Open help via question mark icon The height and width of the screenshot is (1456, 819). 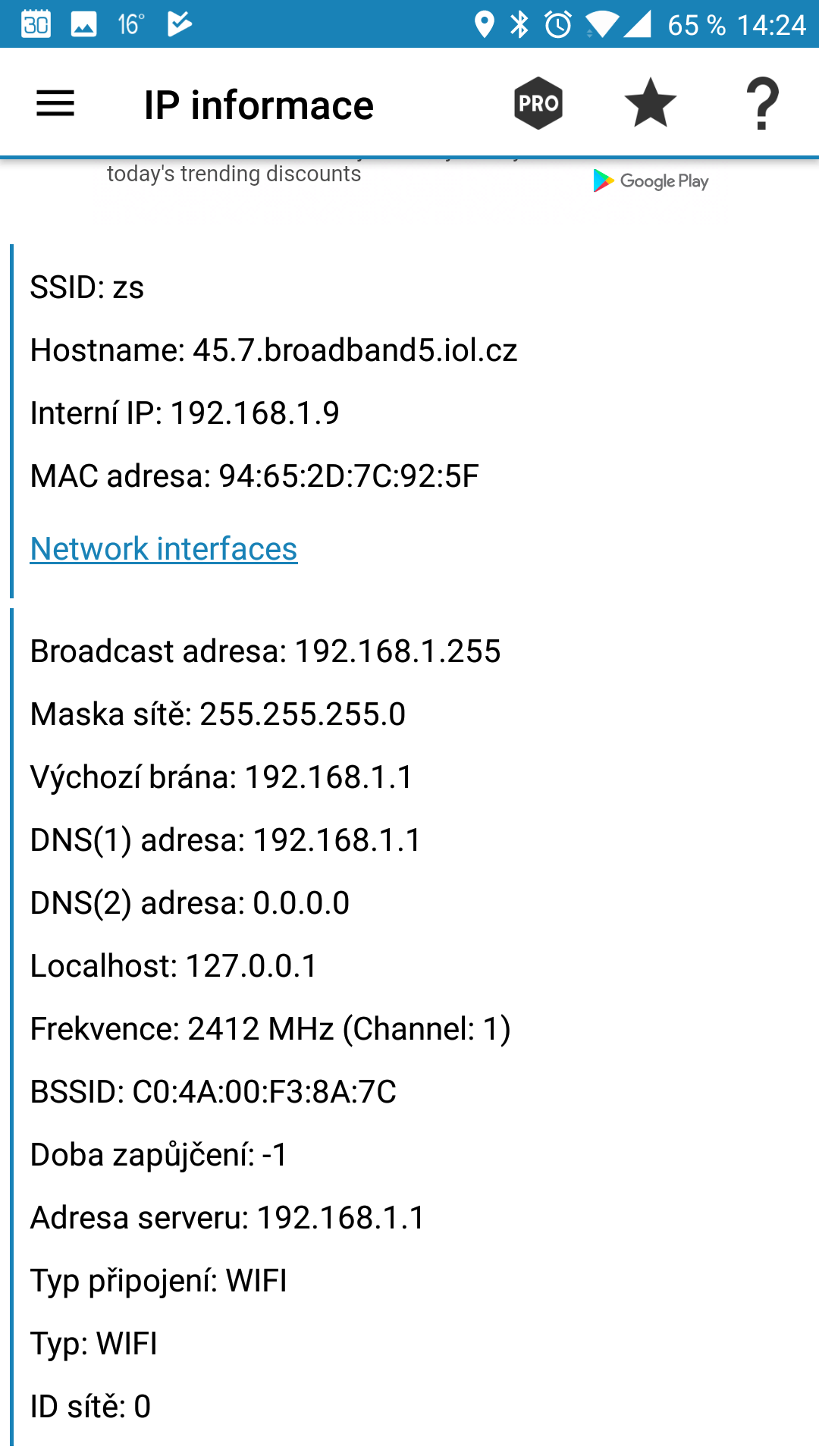pyautogui.click(x=762, y=104)
